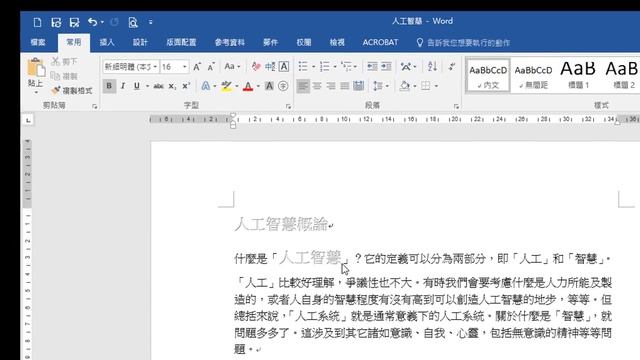640x360 pixels.
Task: Click the Align right icon
Action: (x=331, y=86)
